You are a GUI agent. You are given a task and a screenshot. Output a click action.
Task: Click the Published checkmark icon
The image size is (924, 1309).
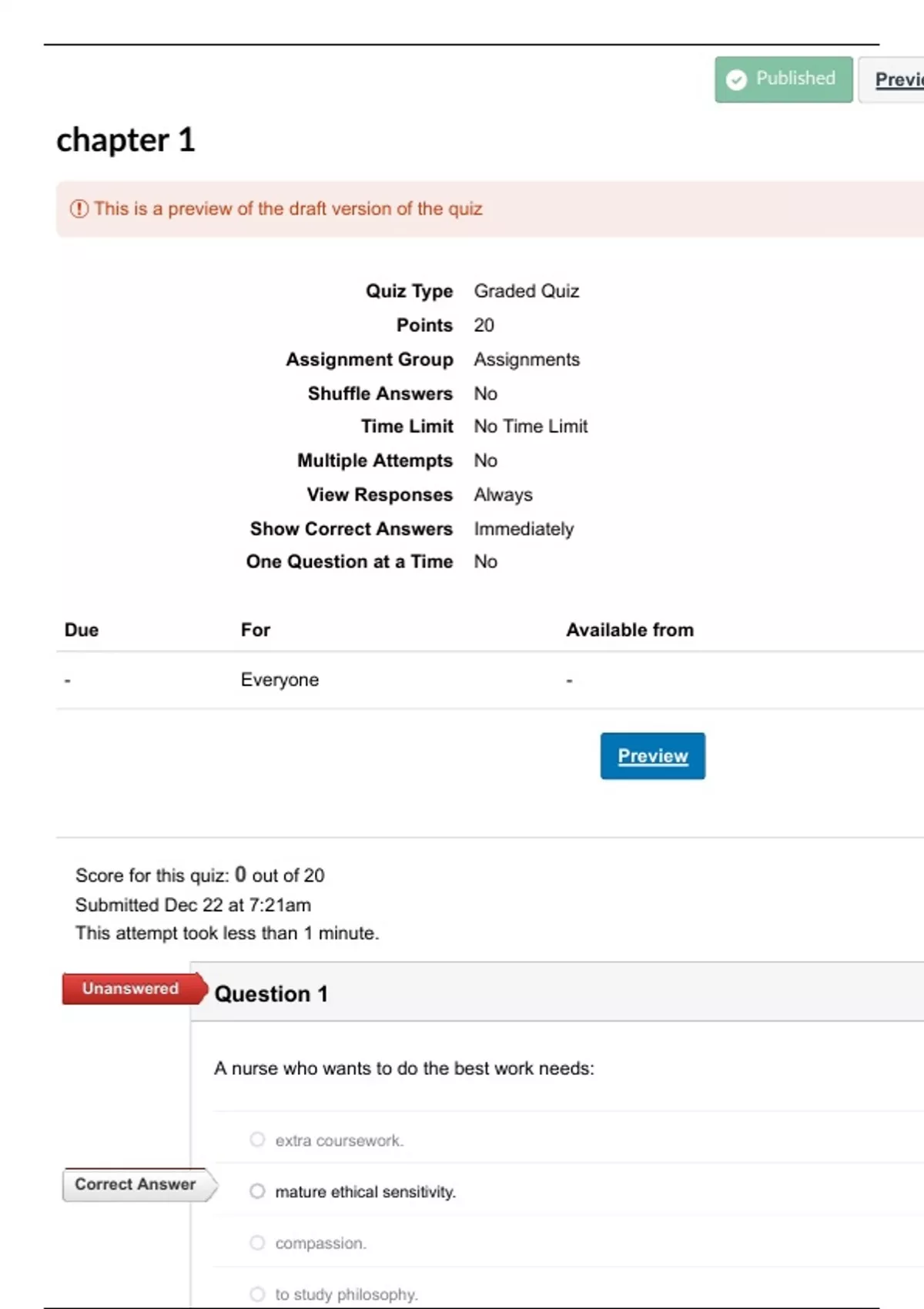736,79
